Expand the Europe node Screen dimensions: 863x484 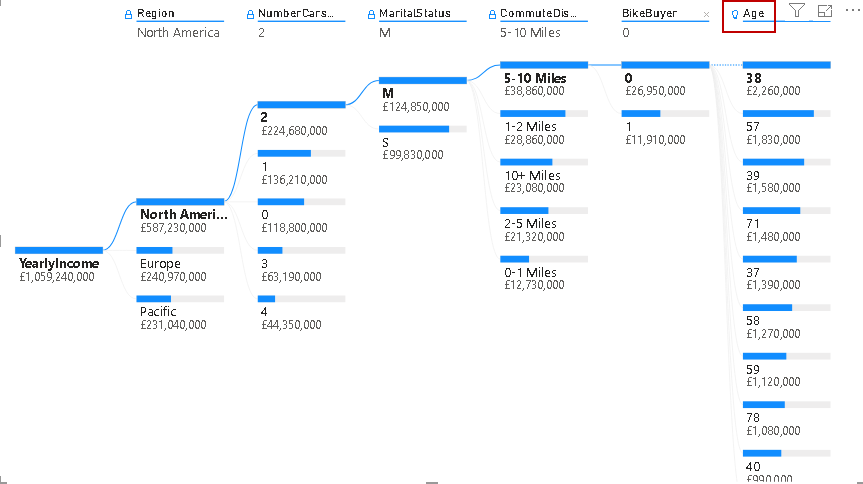pos(160,263)
